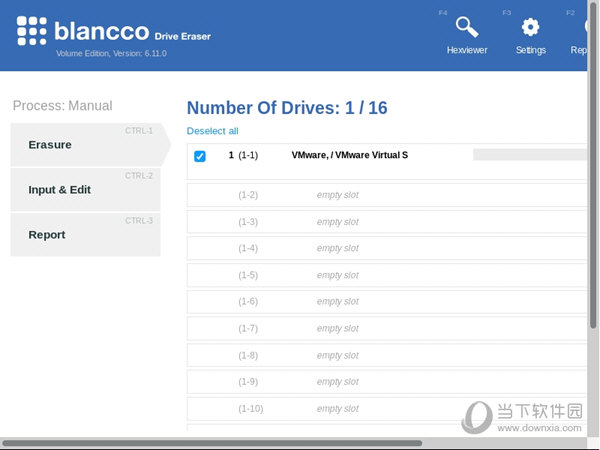Click the empty slot row (1-8)
This screenshot has height=450, width=600.
coord(387,355)
